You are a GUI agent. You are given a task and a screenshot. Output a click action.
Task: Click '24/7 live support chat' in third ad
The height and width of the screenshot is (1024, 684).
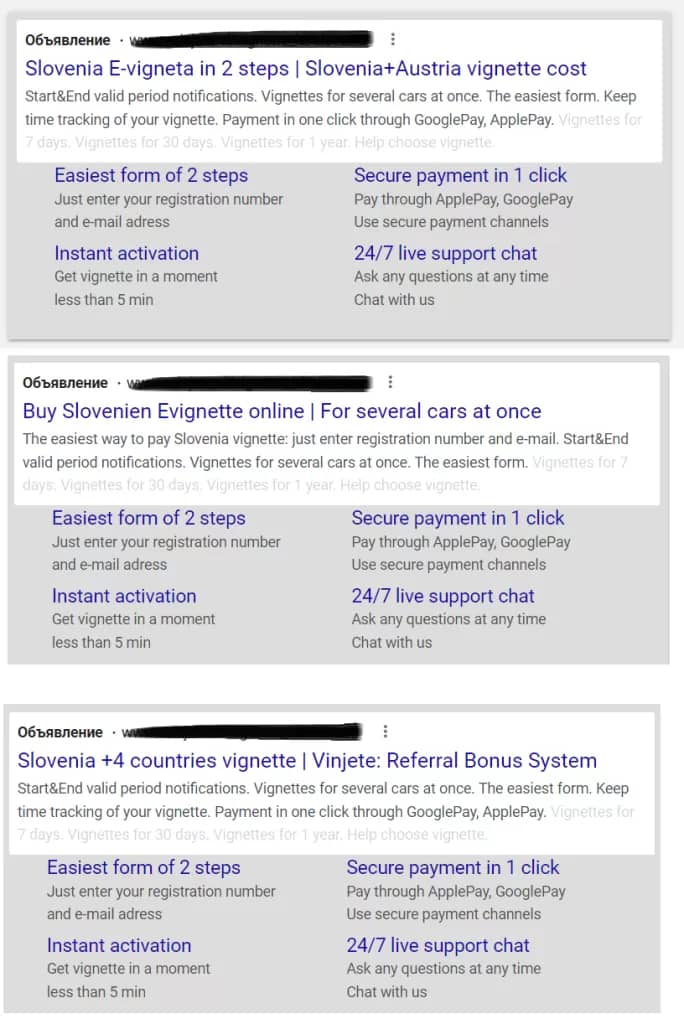(438, 946)
